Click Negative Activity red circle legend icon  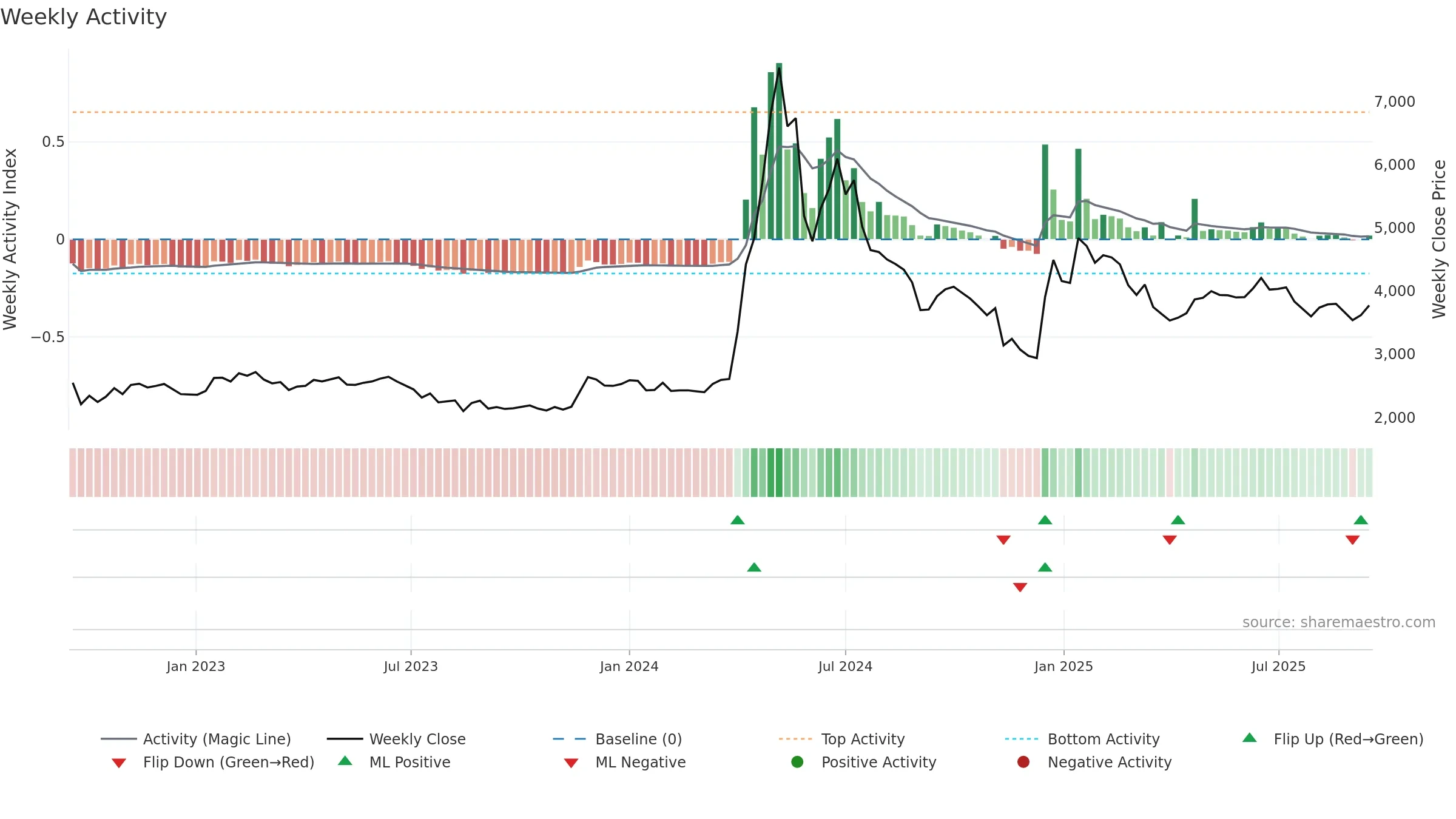[x=1023, y=761]
